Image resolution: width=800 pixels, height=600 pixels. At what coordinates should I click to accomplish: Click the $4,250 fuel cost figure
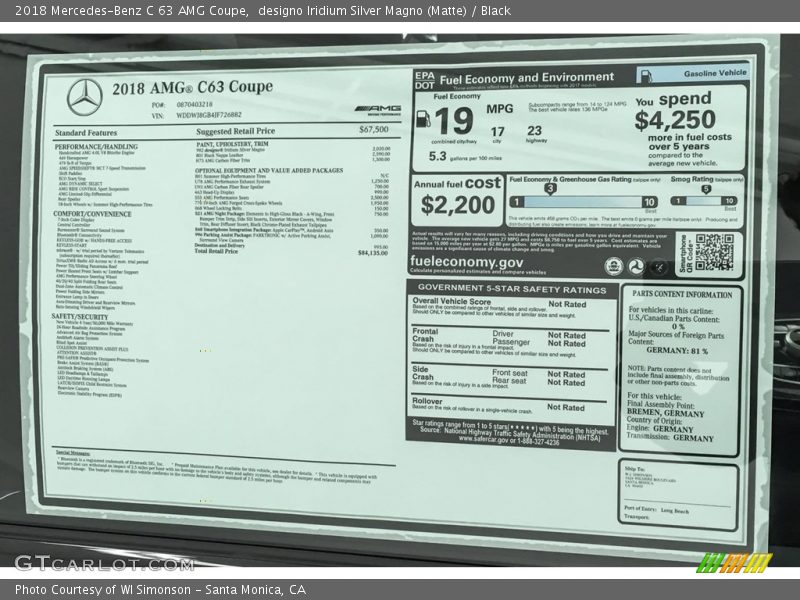(675, 120)
